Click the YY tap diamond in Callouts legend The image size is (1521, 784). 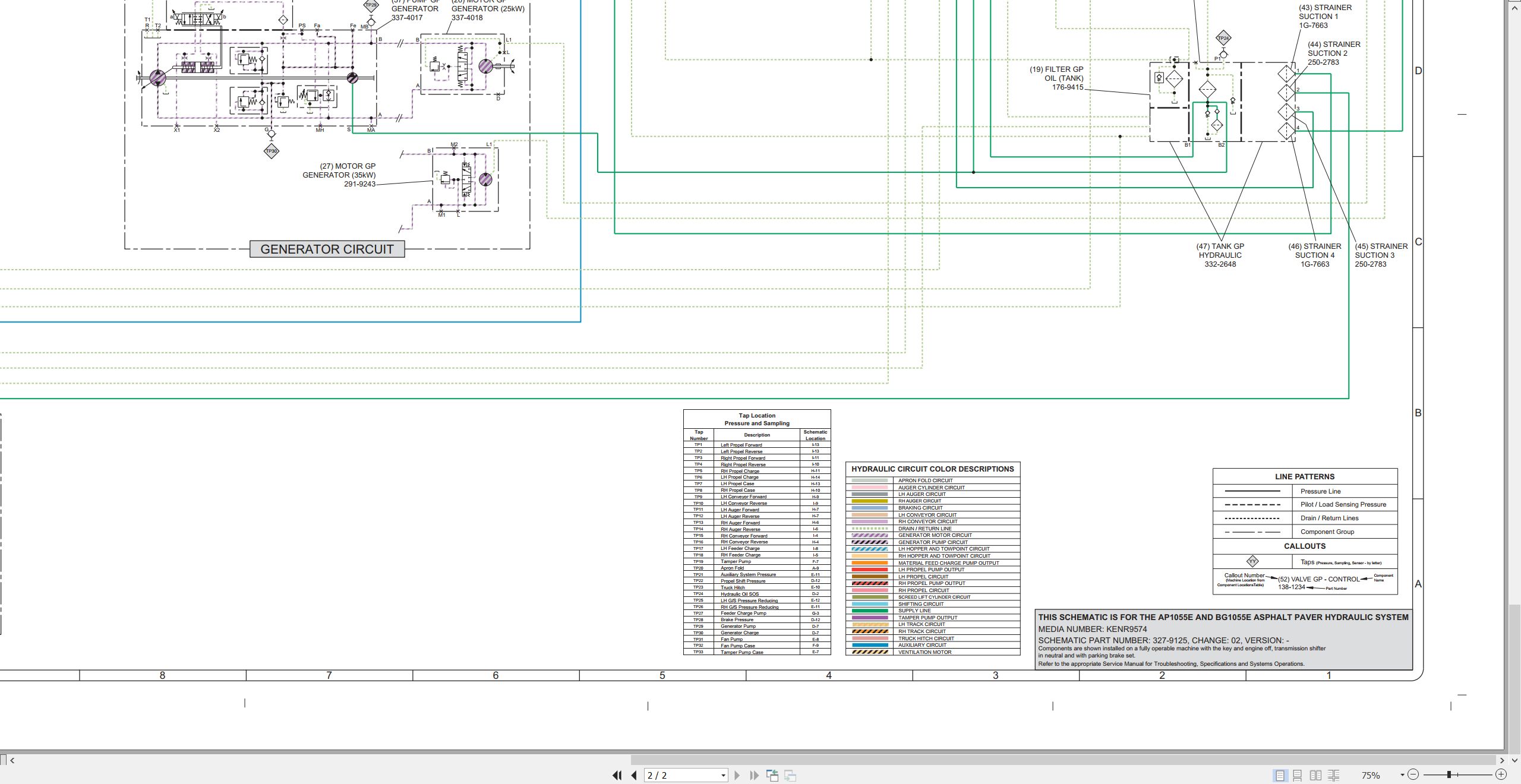tap(1252, 561)
